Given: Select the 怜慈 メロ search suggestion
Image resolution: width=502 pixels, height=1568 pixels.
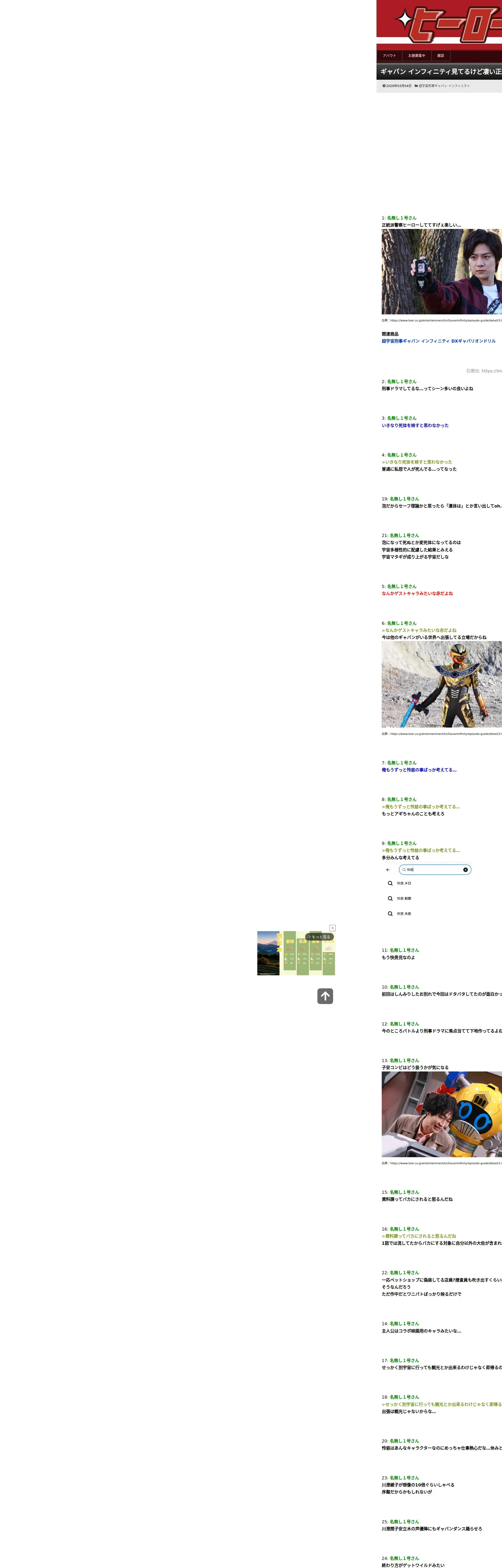Looking at the screenshot, I should click(404, 883).
